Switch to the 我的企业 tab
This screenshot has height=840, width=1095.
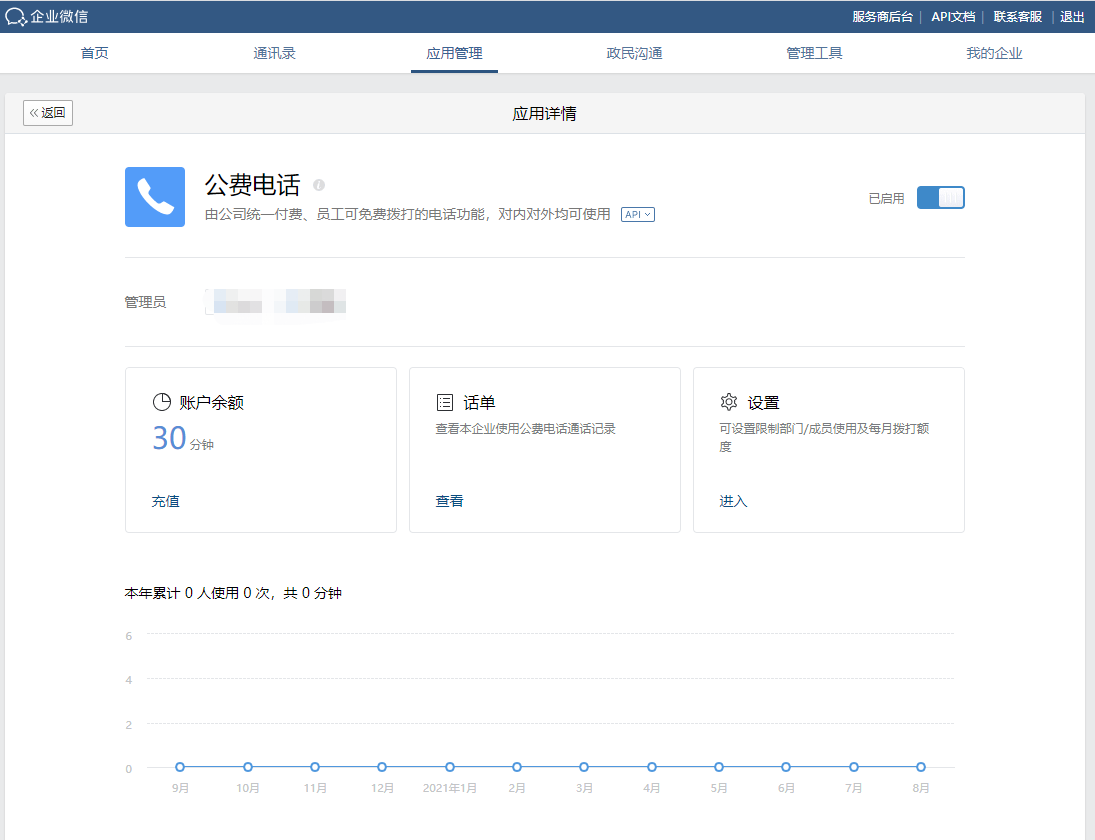pyautogui.click(x=994, y=53)
